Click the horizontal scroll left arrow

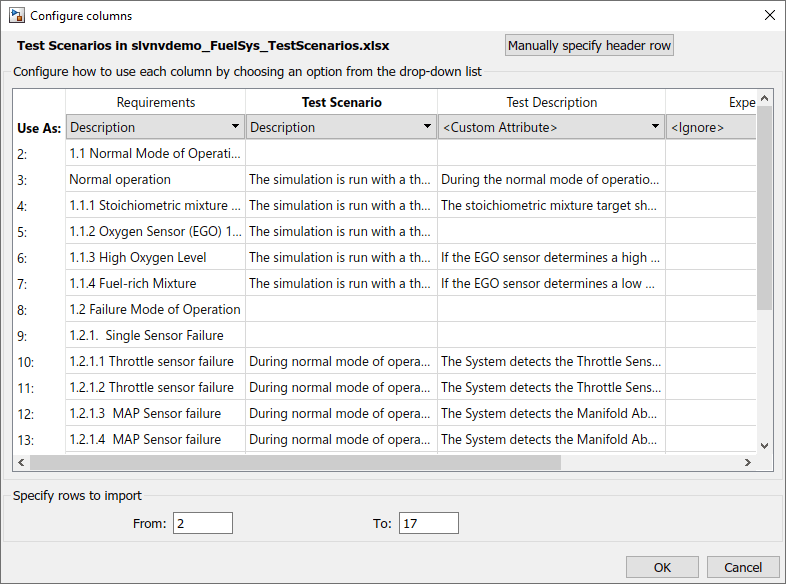coord(22,463)
